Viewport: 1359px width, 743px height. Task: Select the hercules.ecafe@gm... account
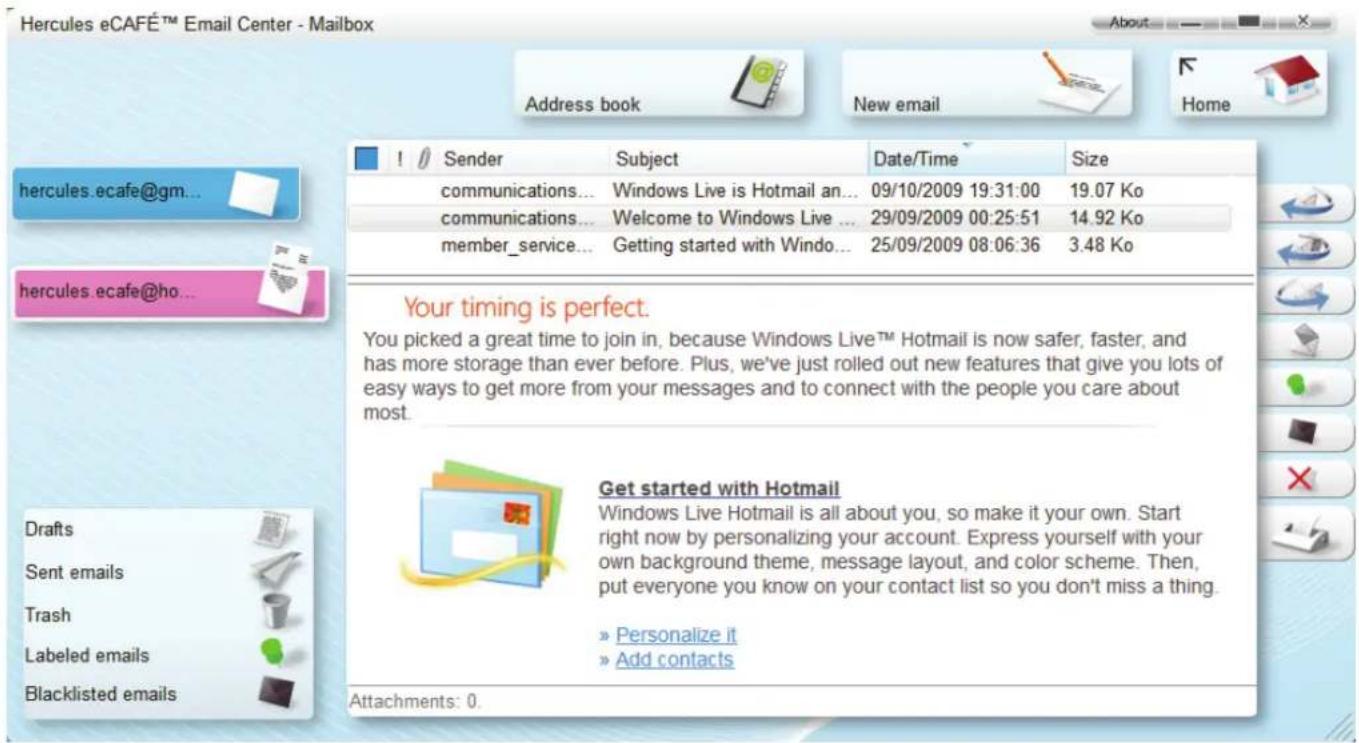coord(156,194)
